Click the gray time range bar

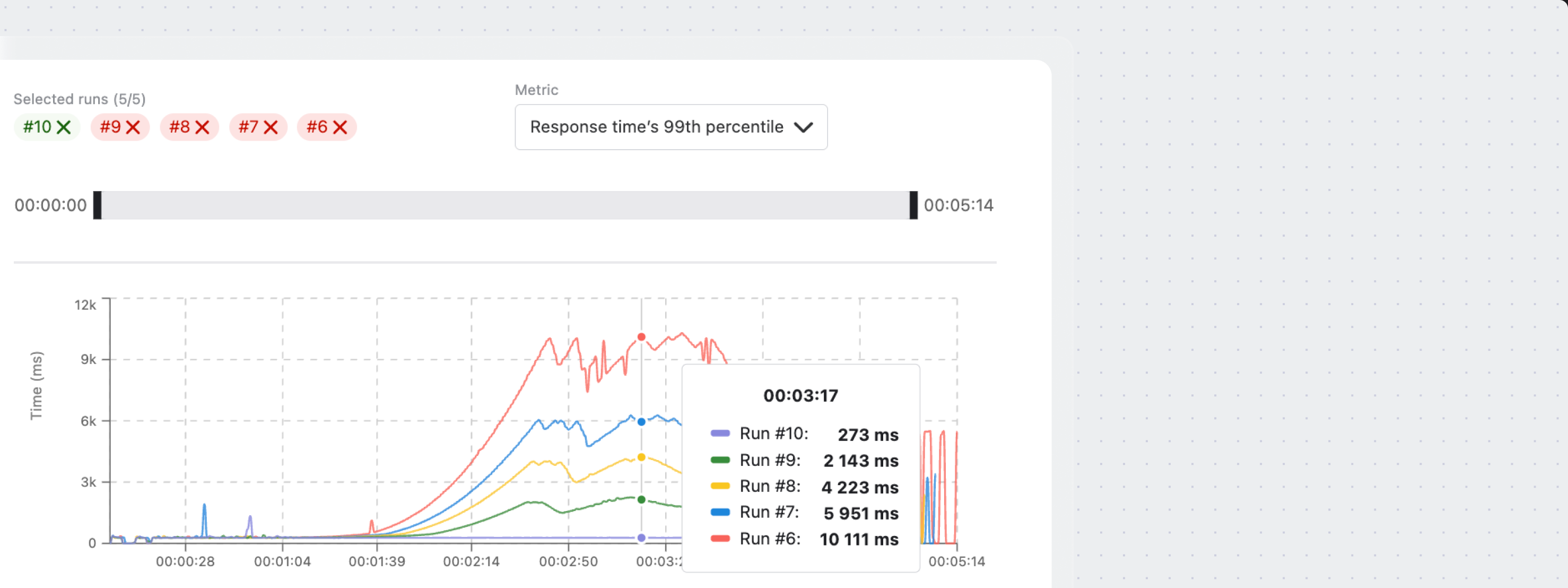[x=505, y=205]
